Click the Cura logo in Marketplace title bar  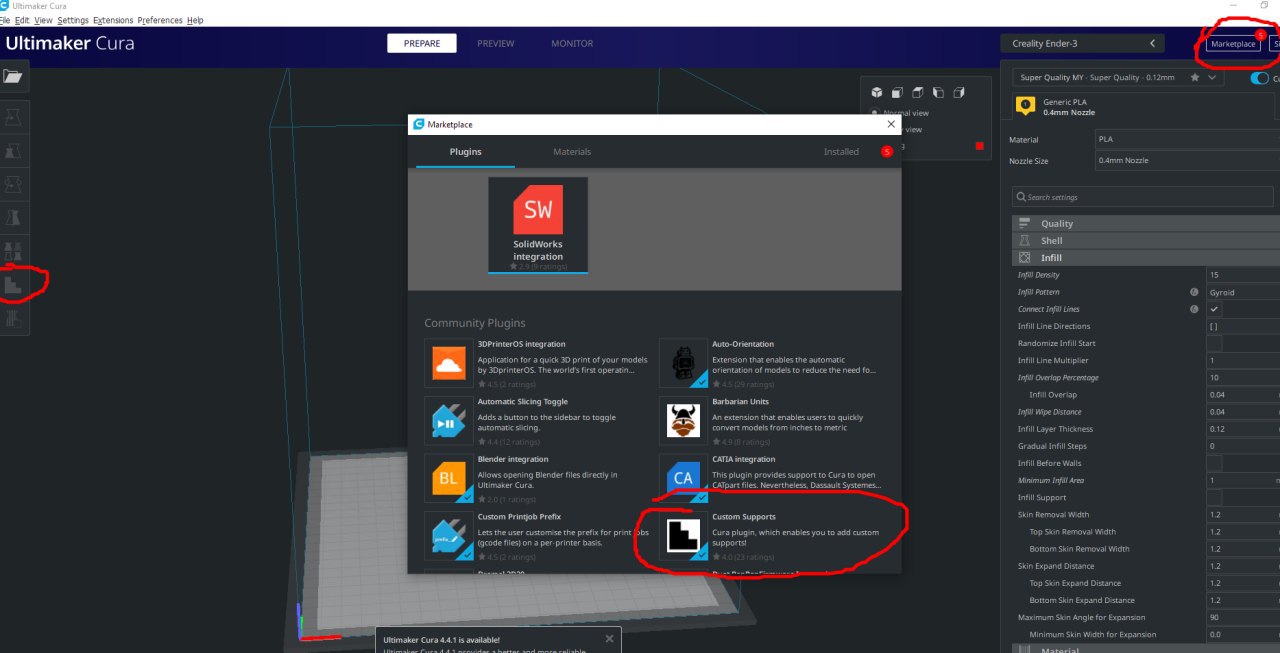point(418,124)
